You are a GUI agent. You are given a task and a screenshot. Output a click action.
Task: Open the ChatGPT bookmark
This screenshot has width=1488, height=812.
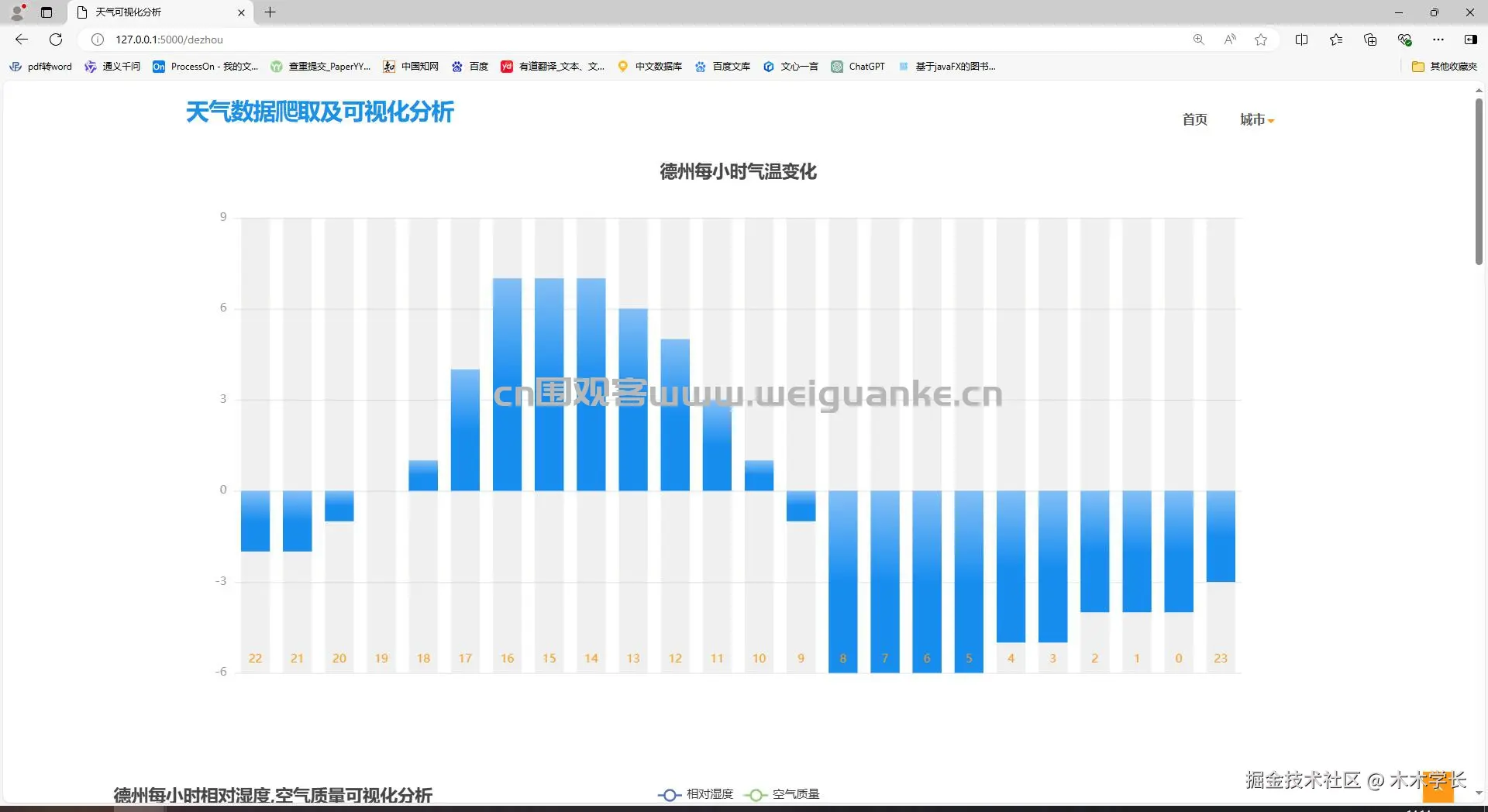858,67
